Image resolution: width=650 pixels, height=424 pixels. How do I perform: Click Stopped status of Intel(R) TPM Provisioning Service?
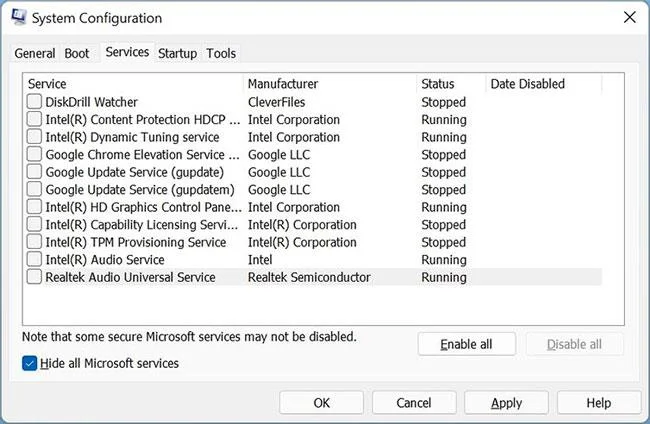click(444, 242)
